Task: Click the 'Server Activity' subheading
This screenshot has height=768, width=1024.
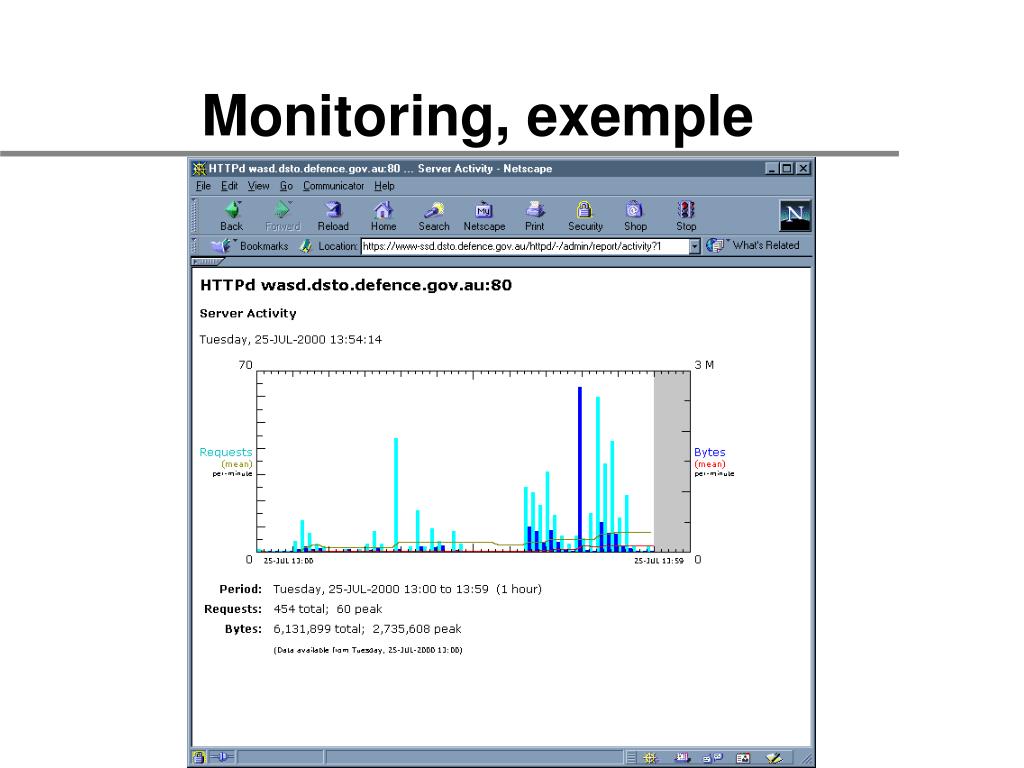Action: click(248, 313)
